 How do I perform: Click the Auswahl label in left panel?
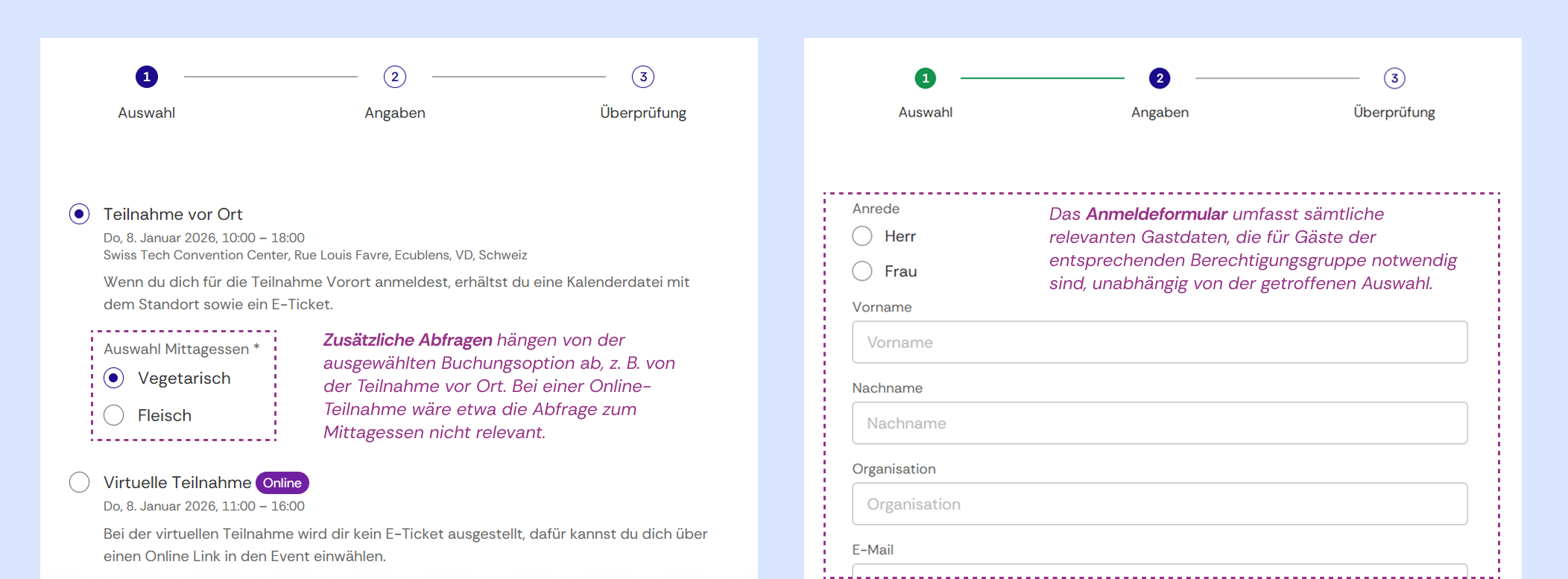point(147,113)
